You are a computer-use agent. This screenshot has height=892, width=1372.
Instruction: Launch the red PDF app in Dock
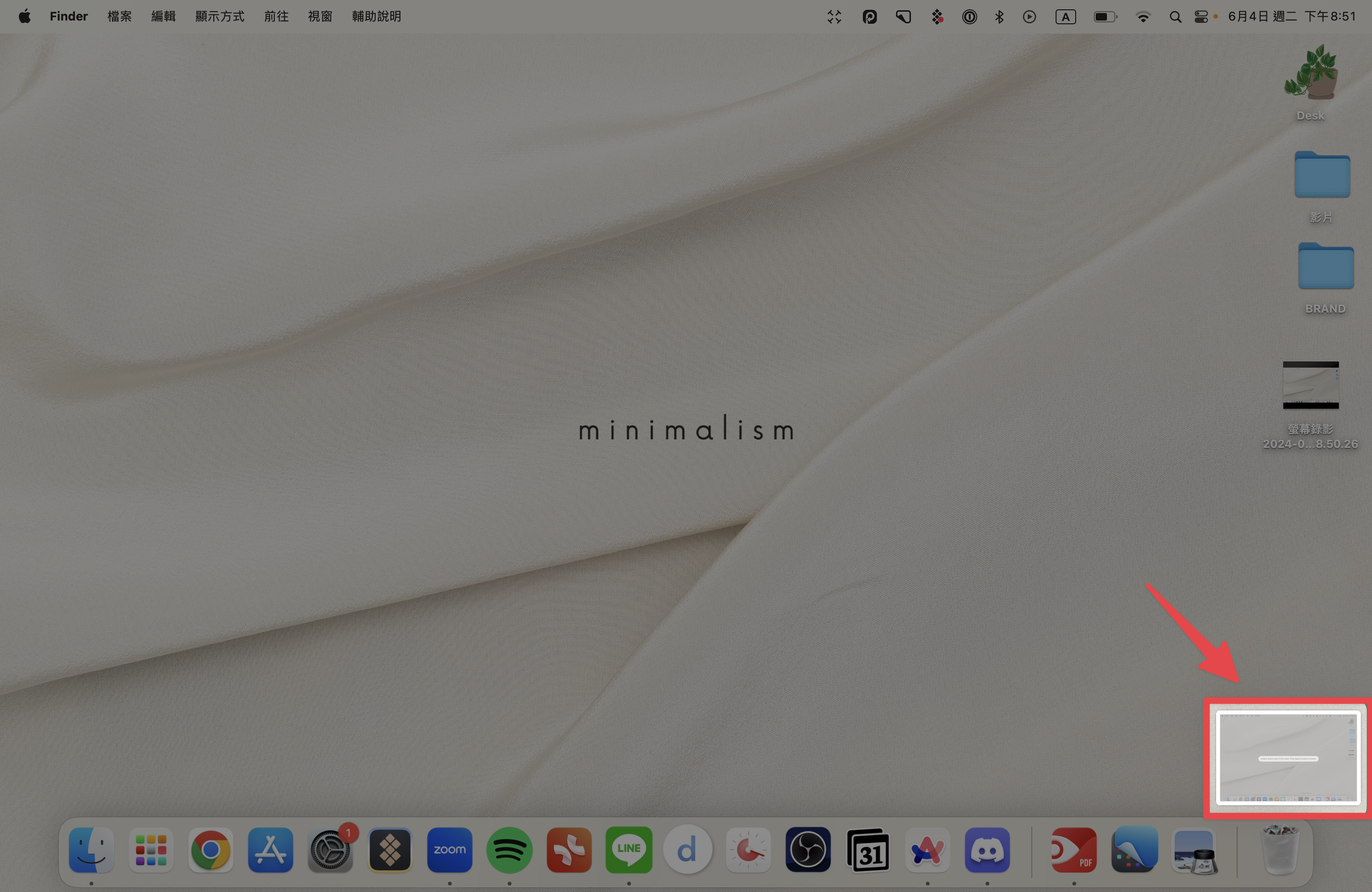(1074, 850)
